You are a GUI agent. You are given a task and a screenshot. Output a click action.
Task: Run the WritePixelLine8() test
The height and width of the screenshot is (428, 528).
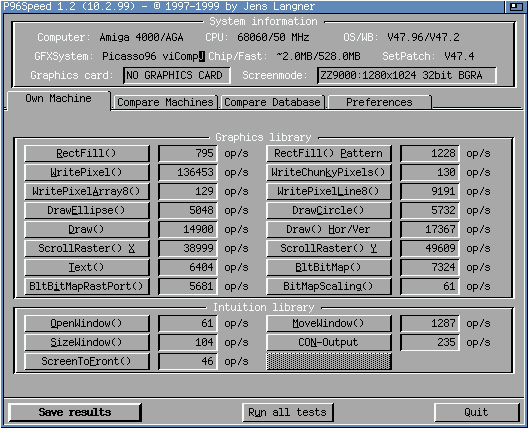pos(329,192)
